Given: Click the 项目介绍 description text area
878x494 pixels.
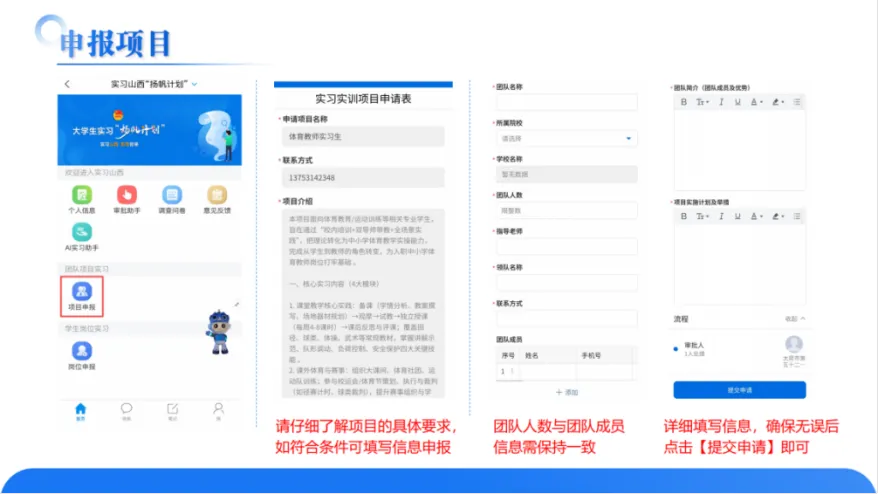Looking at the screenshot, I should [363, 303].
